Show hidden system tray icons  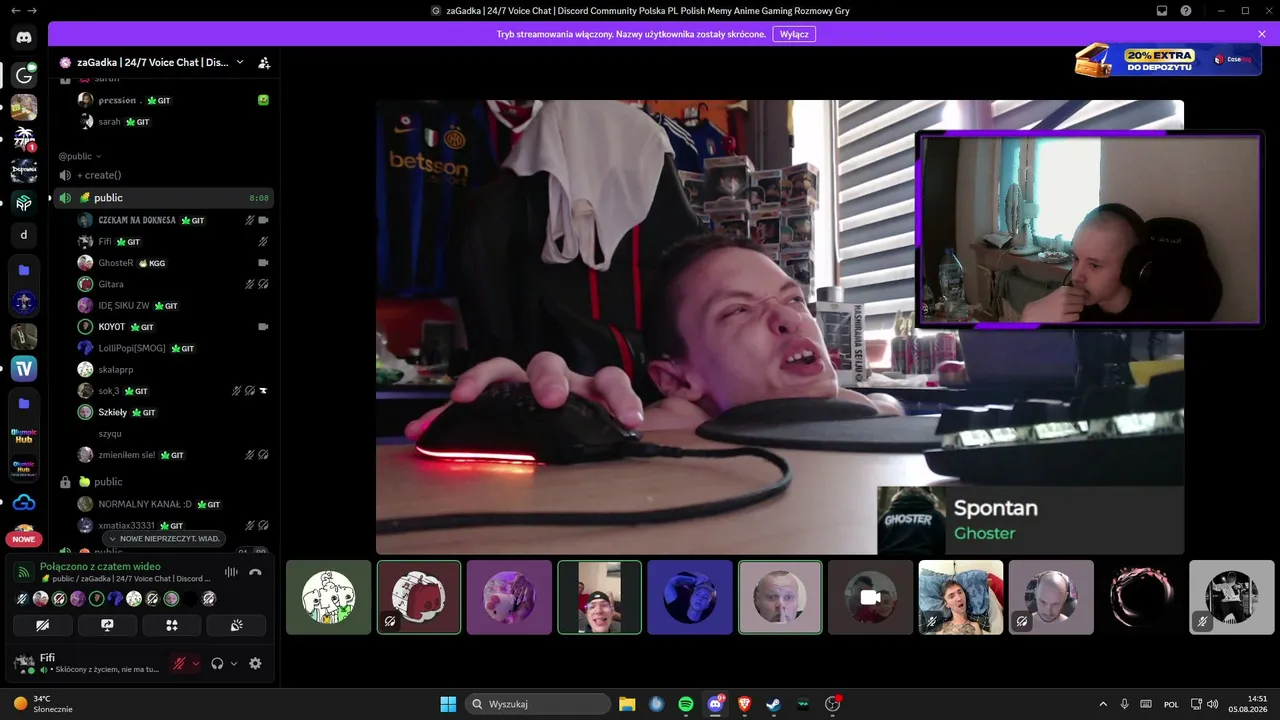[x=1103, y=704]
